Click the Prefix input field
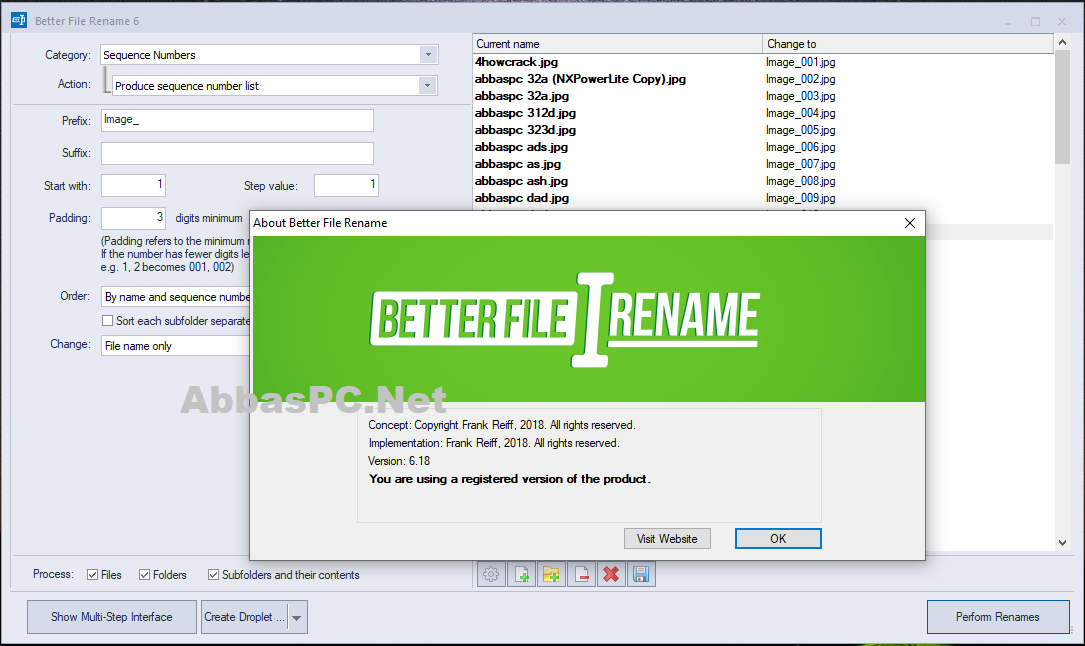Image resolution: width=1085 pixels, height=646 pixels. pos(237,120)
